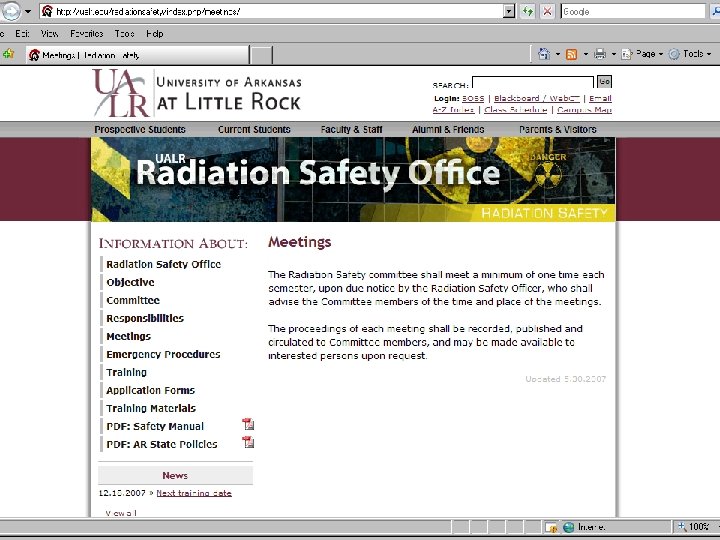Open the Tools toolbar menu
720x540 pixels.
(x=690, y=54)
